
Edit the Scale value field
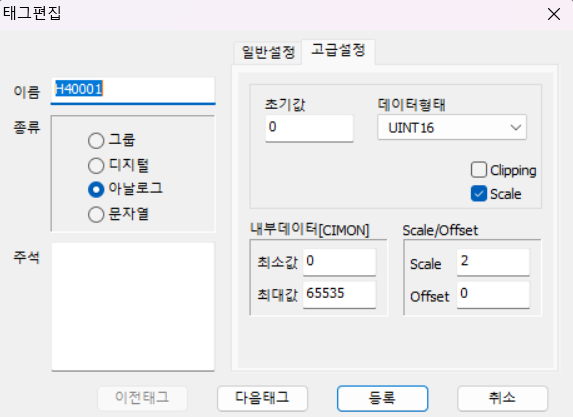click(x=493, y=262)
